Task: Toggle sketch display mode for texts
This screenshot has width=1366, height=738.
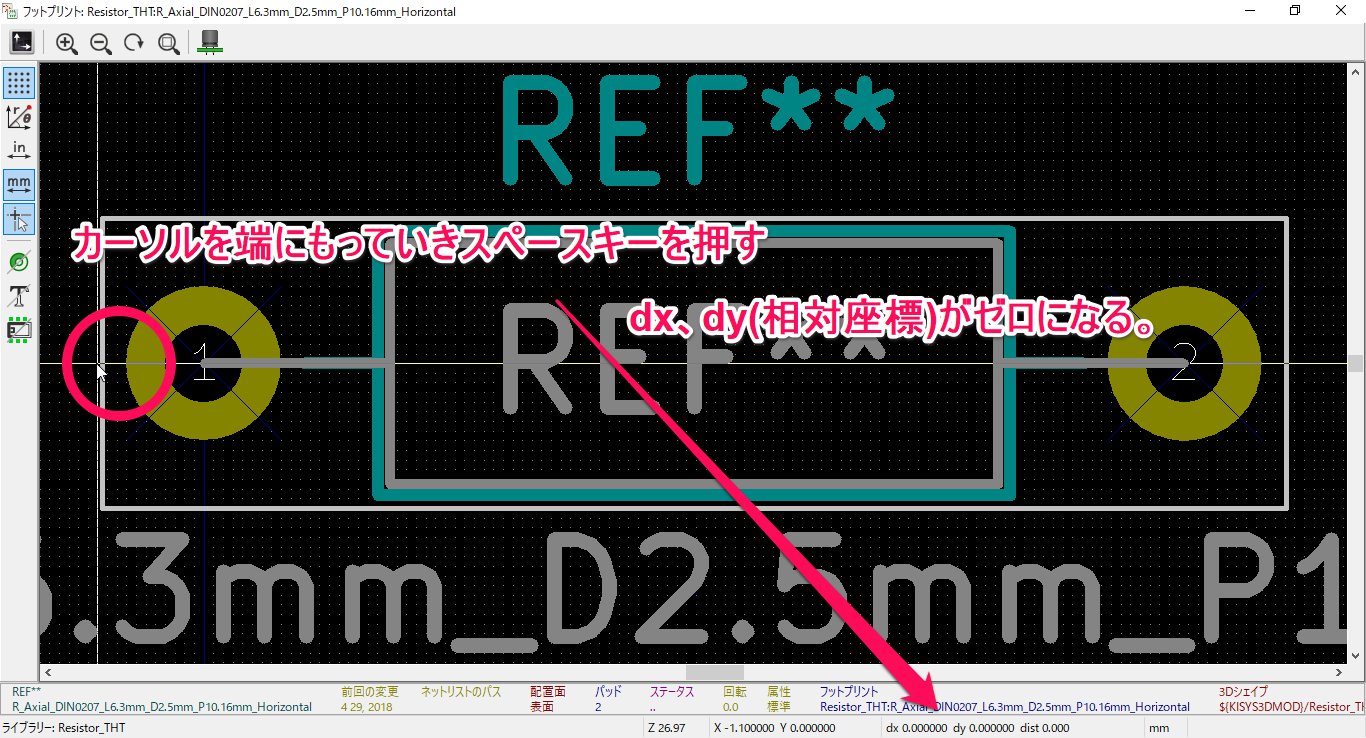Action: pos(18,295)
